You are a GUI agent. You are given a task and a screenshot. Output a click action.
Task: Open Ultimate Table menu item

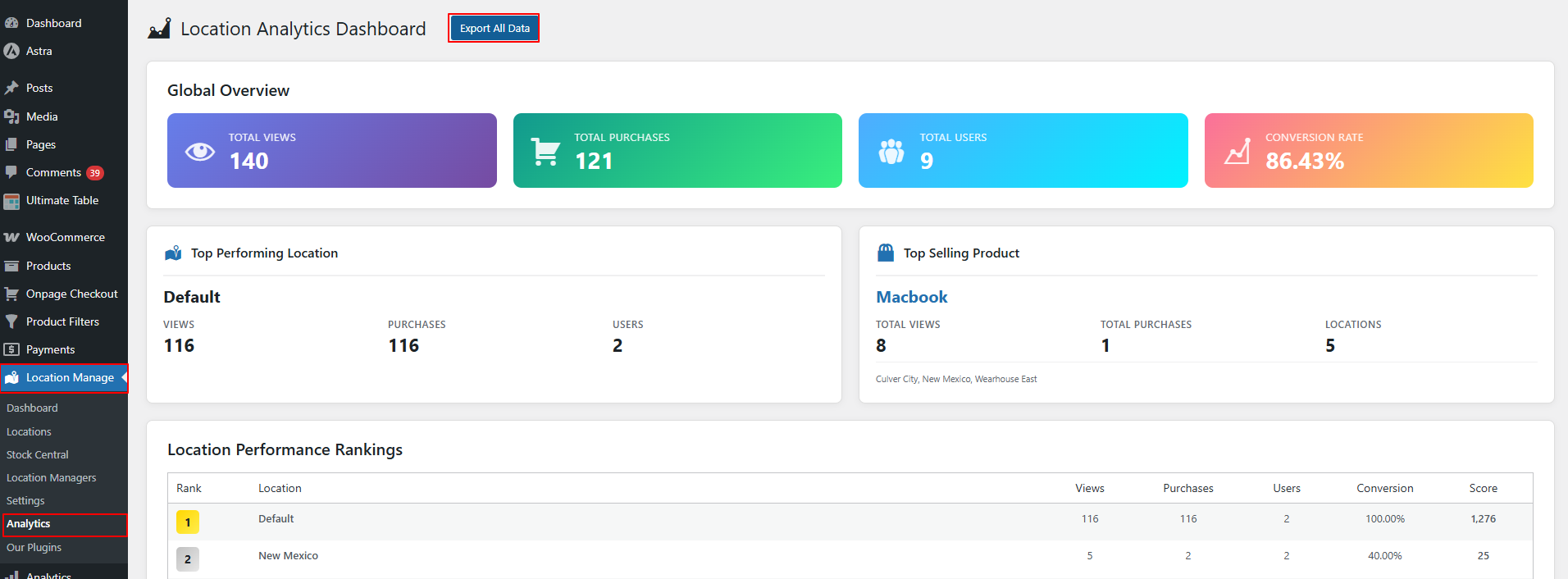click(64, 200)
